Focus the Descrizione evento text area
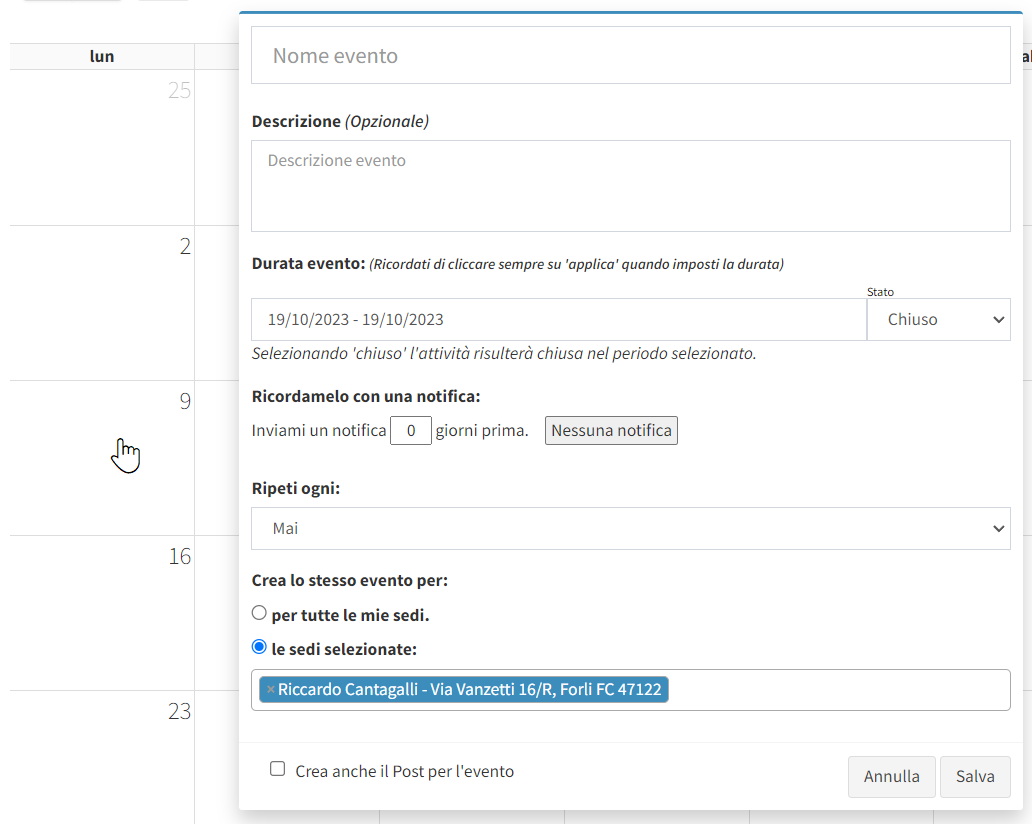The width and height of the screenshot is (1032, 824). click(x=630, y=186)
